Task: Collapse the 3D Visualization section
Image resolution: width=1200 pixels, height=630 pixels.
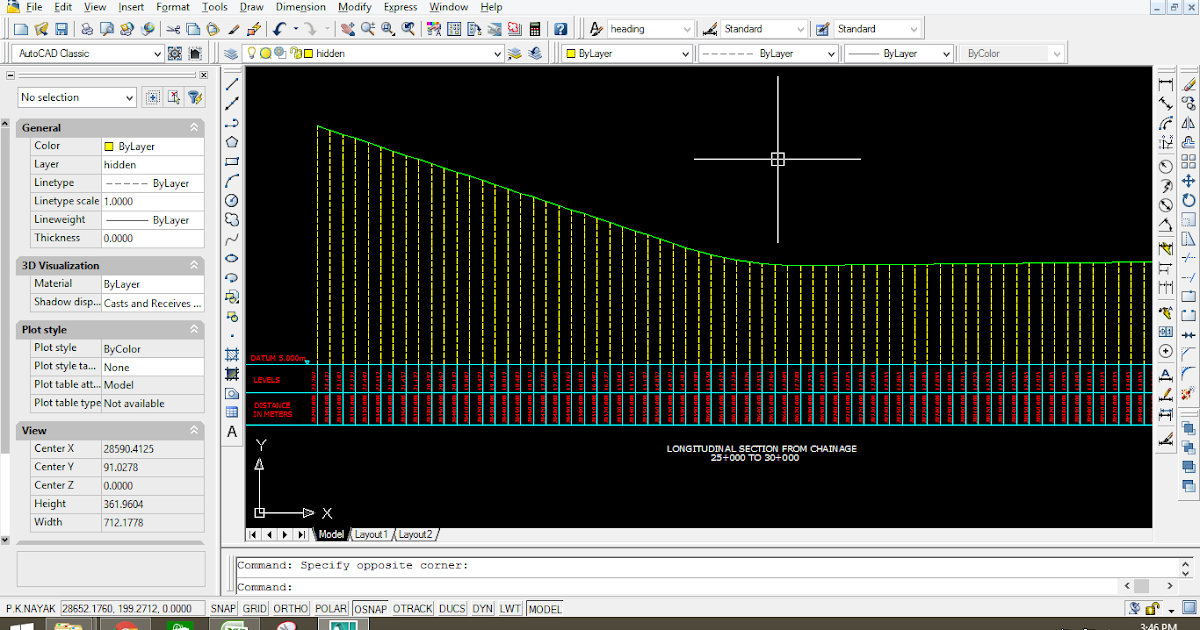Action: click(194, 265)
